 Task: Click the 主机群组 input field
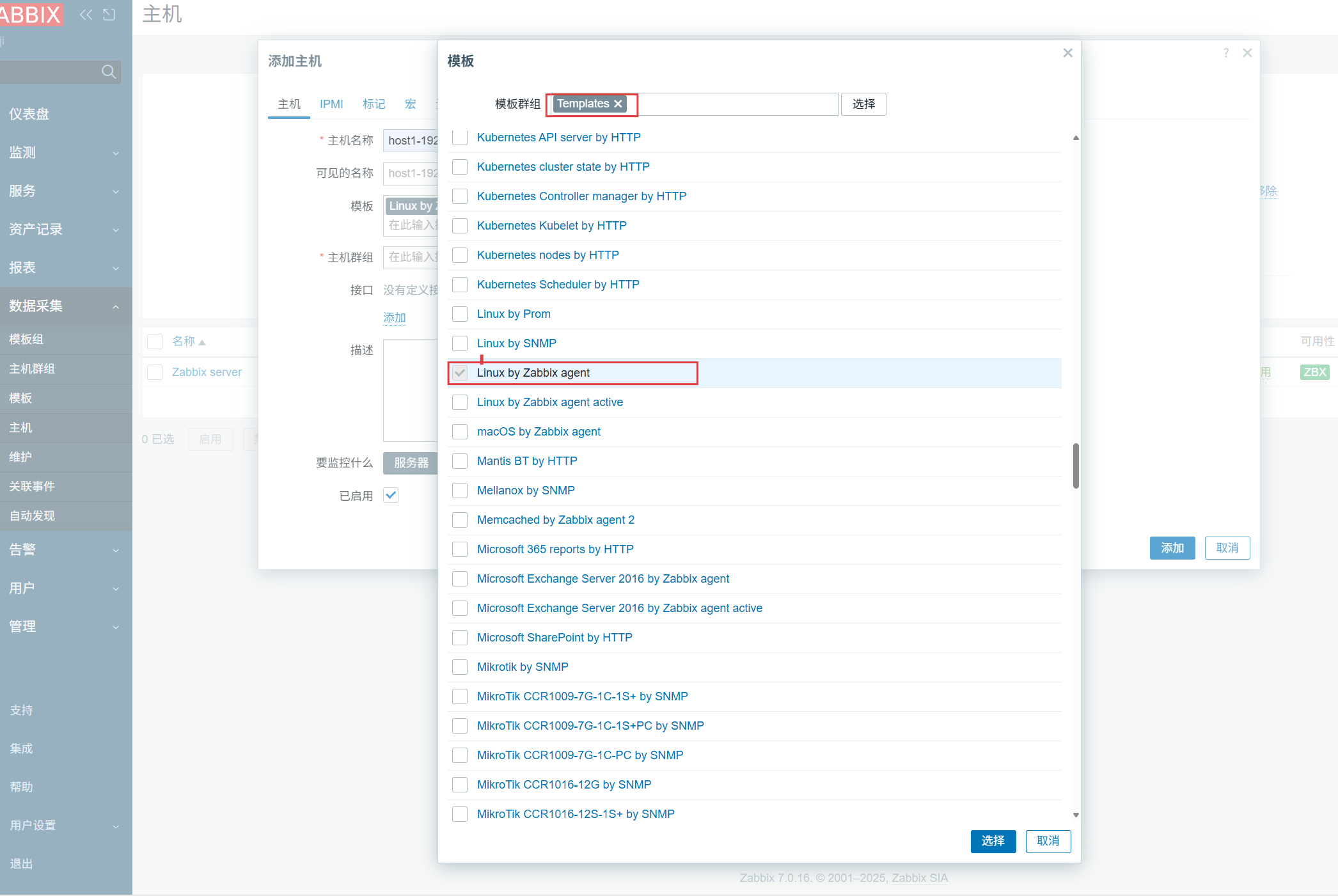pyautogui.click(x=411, y=257)
